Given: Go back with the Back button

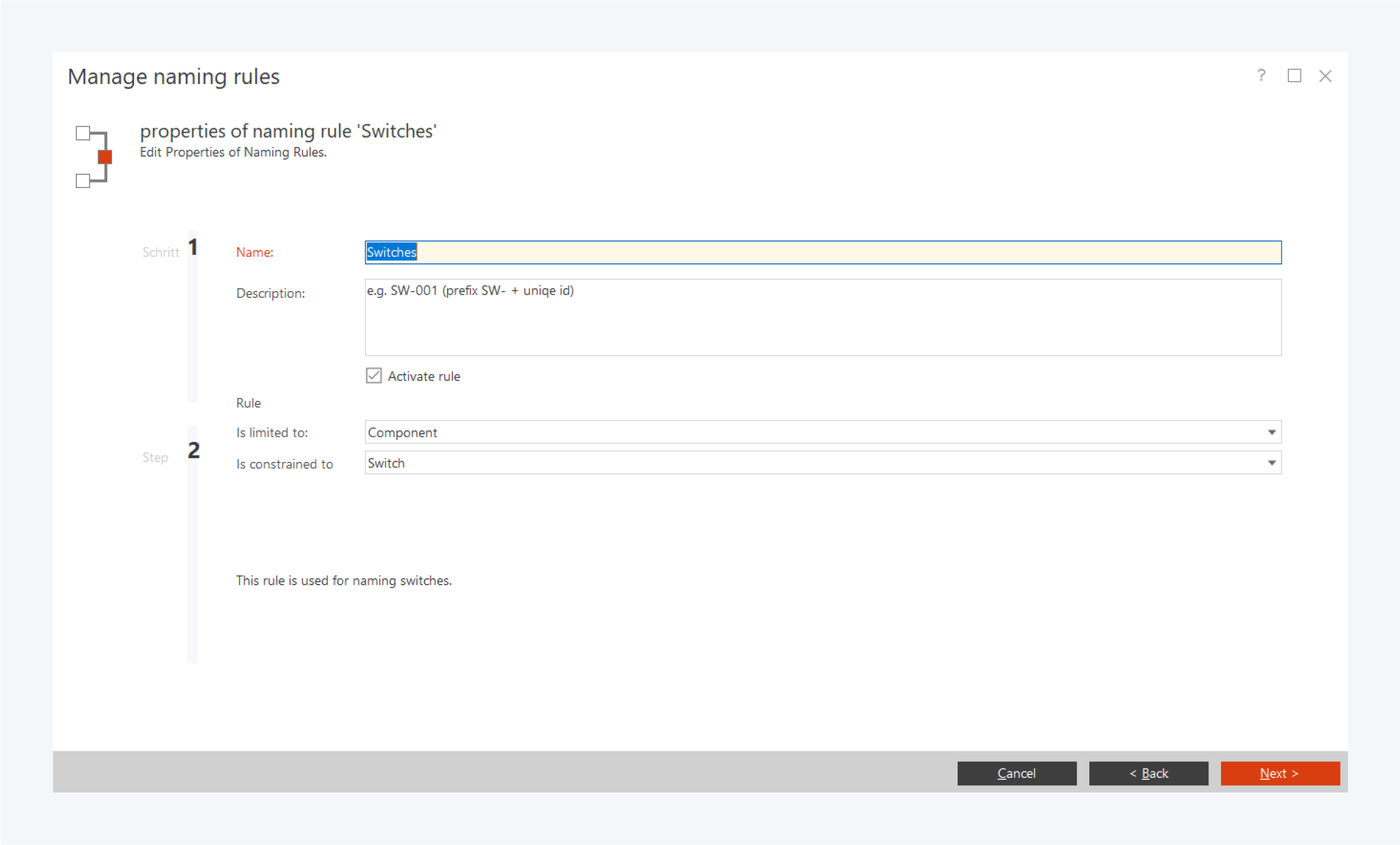Looking at the screenshot, I should pos(1148,773).
